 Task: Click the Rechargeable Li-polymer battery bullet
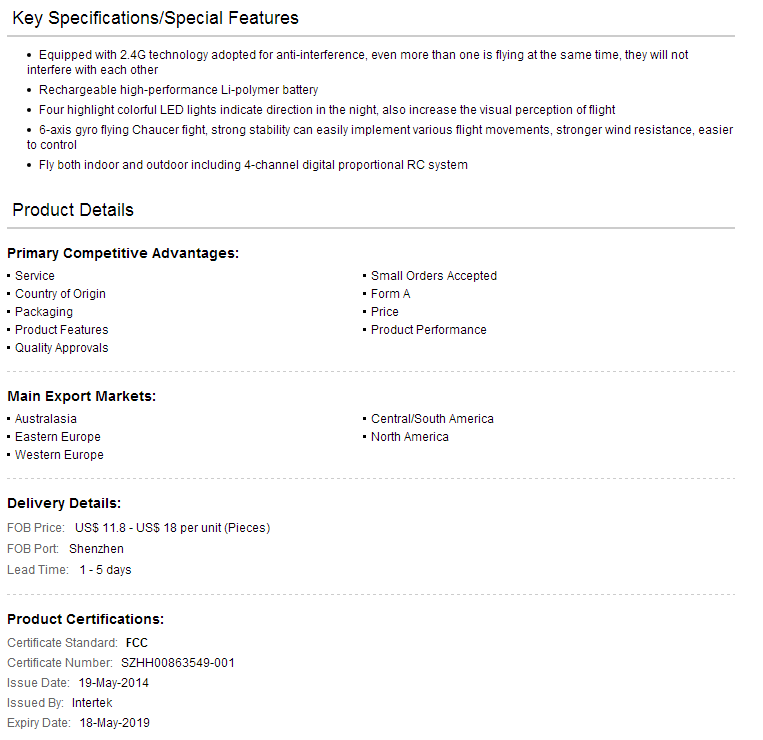pyautogui.click(x=178, y=90)
